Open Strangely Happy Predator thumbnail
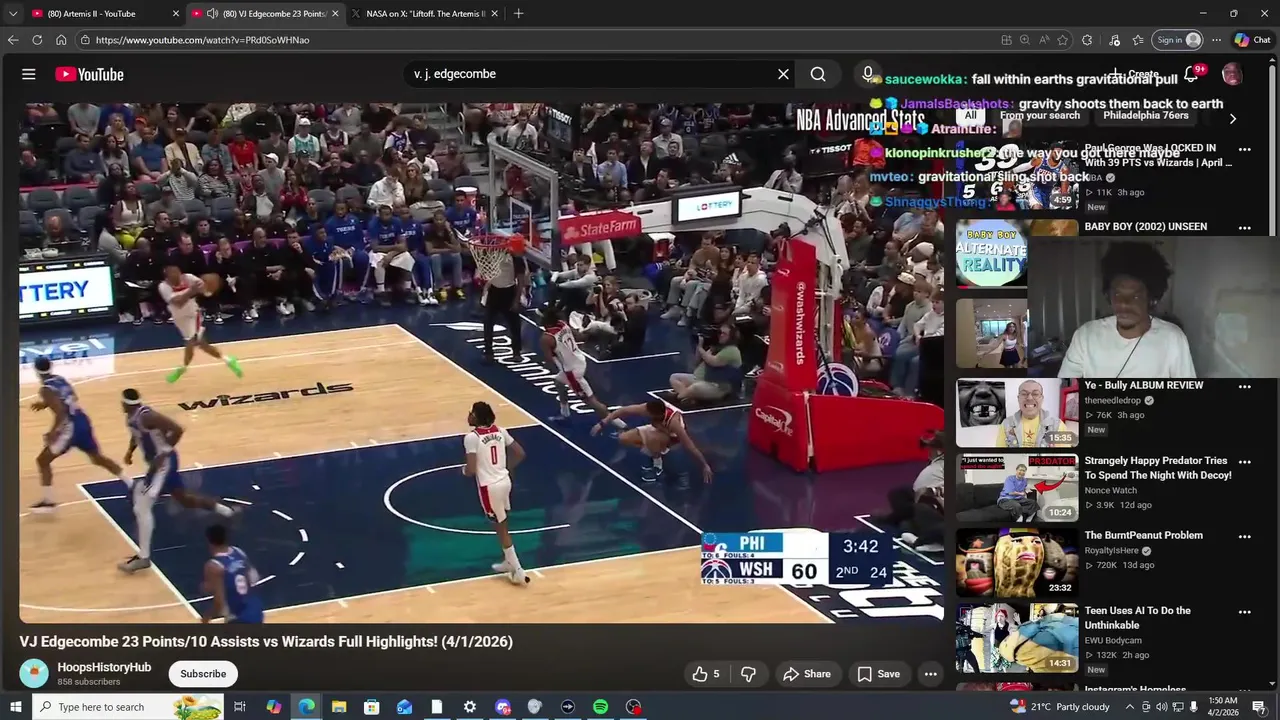 (x=1017, y=488)
